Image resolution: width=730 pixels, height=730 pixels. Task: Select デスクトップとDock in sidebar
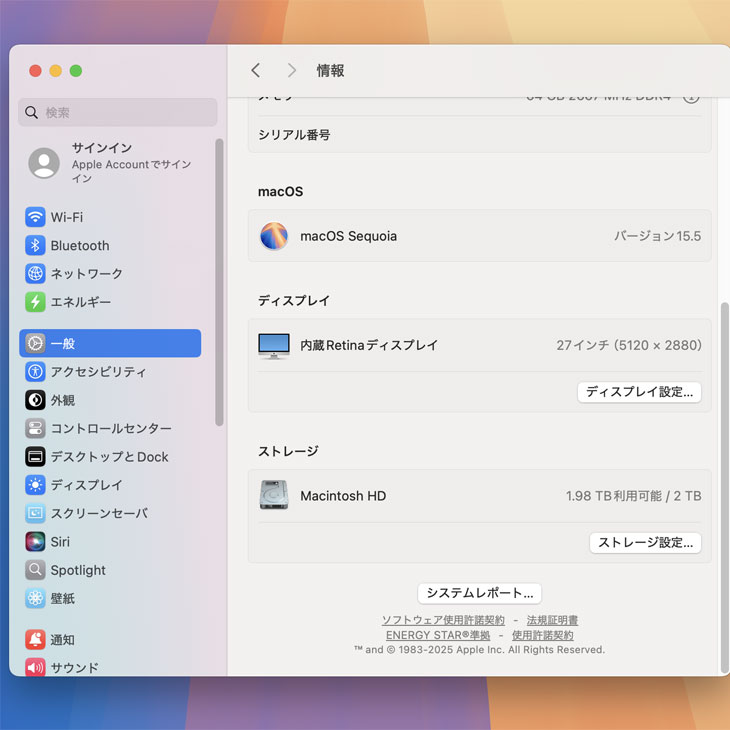[110, 457]
